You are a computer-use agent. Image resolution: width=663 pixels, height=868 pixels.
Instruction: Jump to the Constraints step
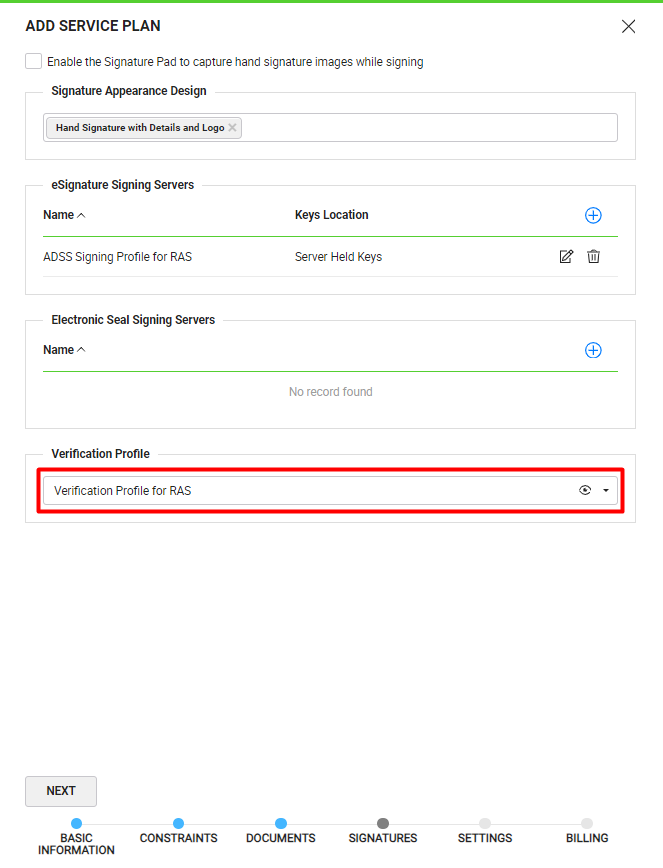click(178, 824)
